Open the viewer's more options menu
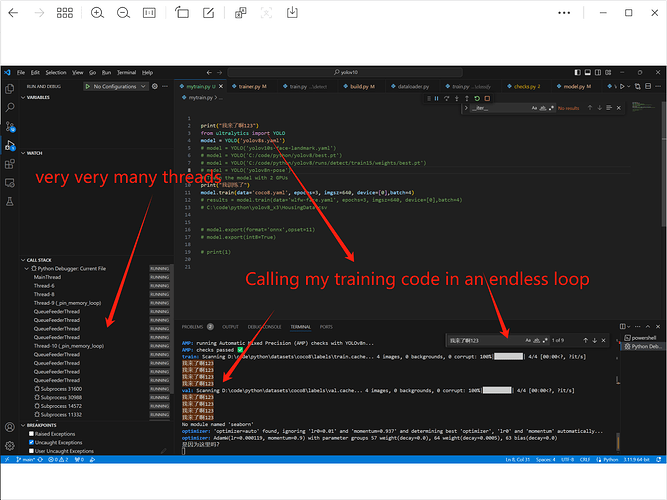 pos(564,13)
